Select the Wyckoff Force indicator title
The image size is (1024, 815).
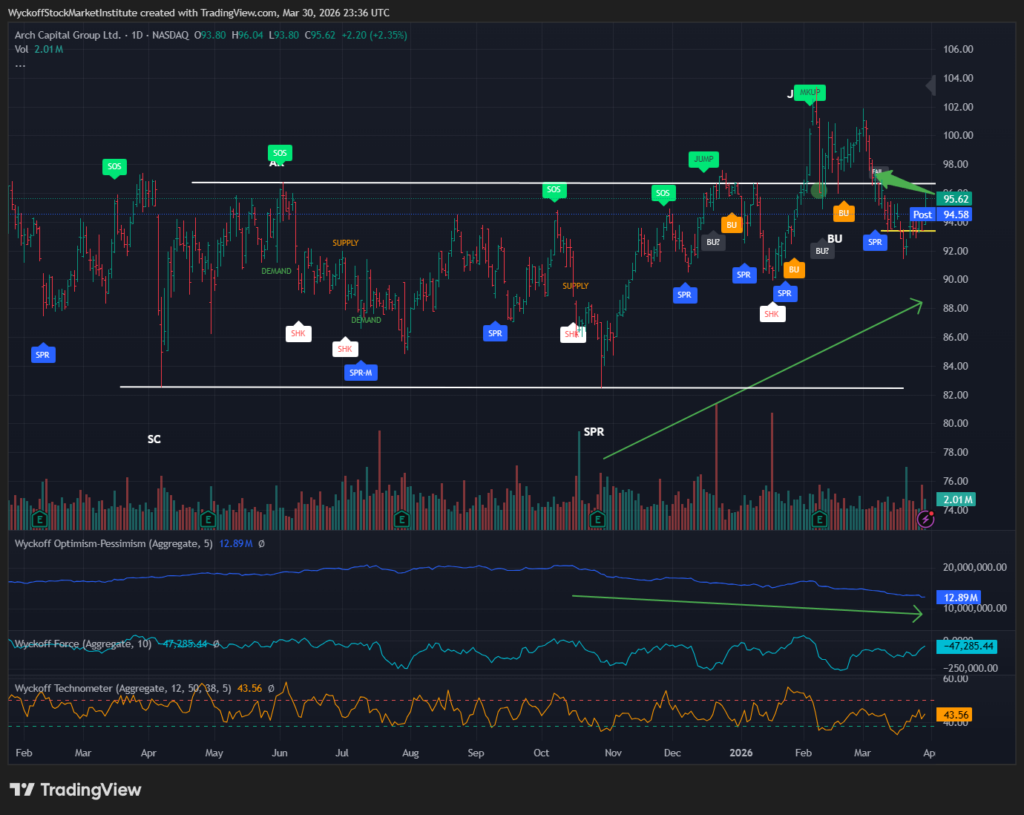coord(80,643)
